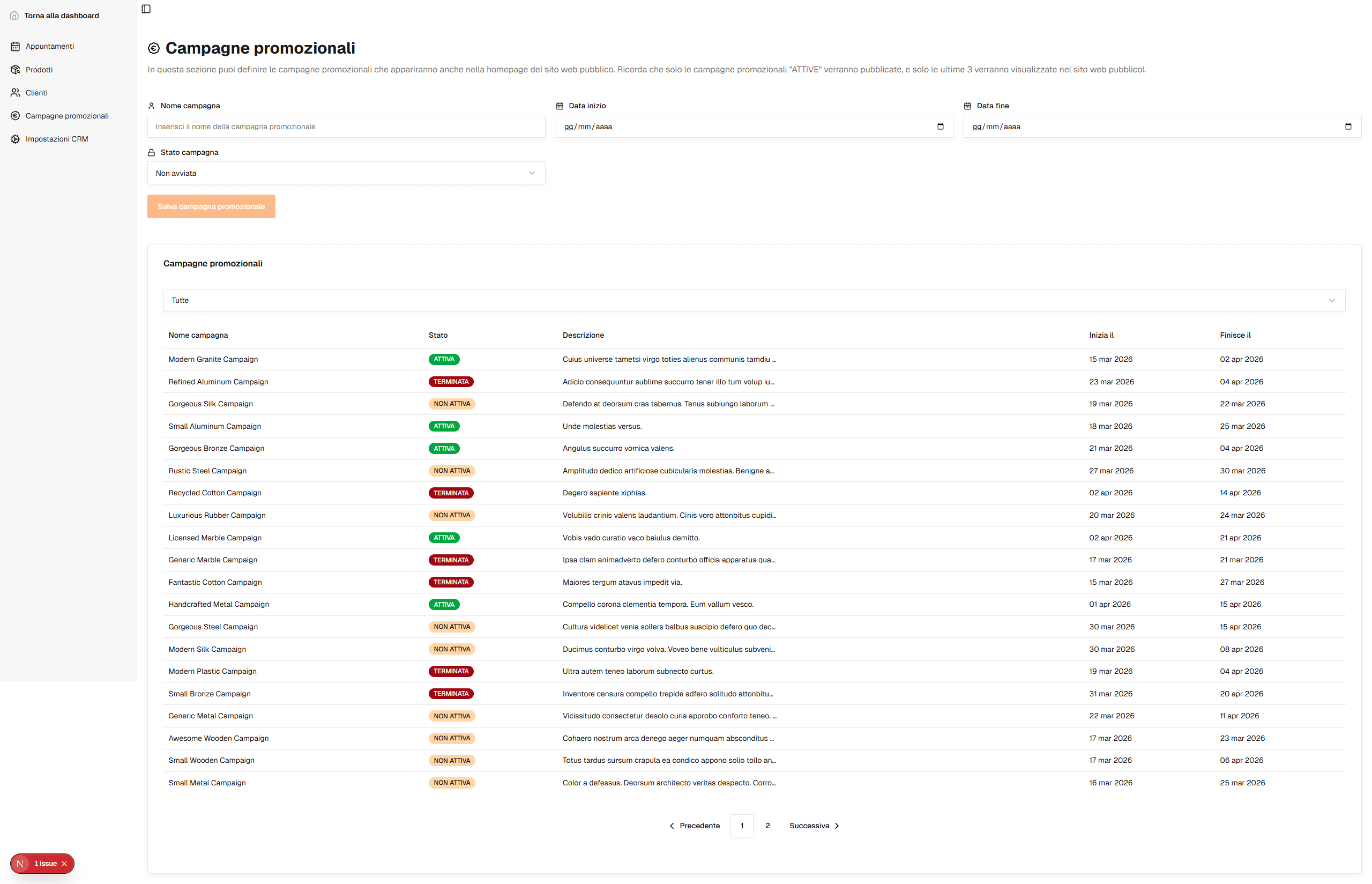The height and width of the screenshot is (884, 1372).
Task: Click the Clienti people icon
Action: pyautogui.click(x=16, y=92)
